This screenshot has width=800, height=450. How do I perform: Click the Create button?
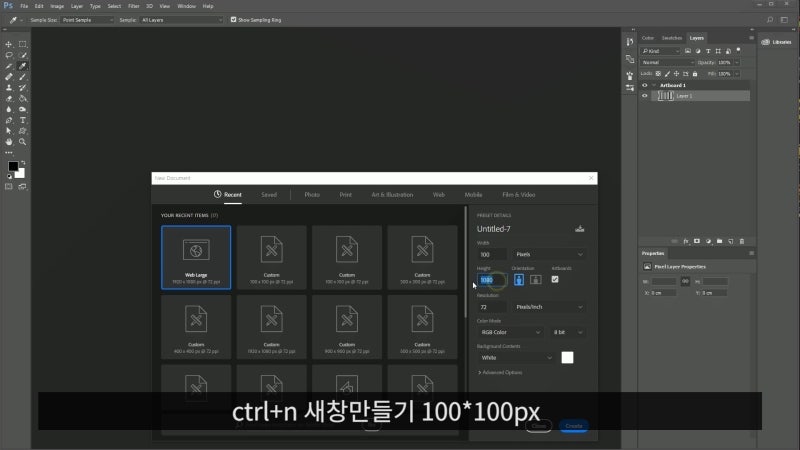tap(573, 426)
